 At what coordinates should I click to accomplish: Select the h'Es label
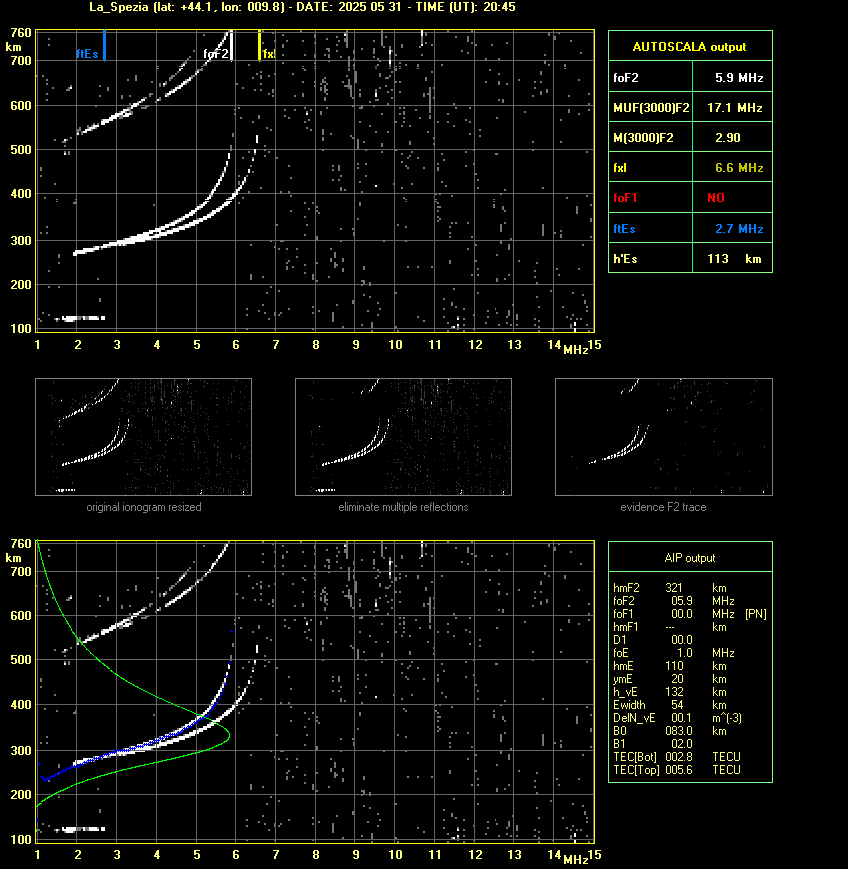tap(625, 259)
